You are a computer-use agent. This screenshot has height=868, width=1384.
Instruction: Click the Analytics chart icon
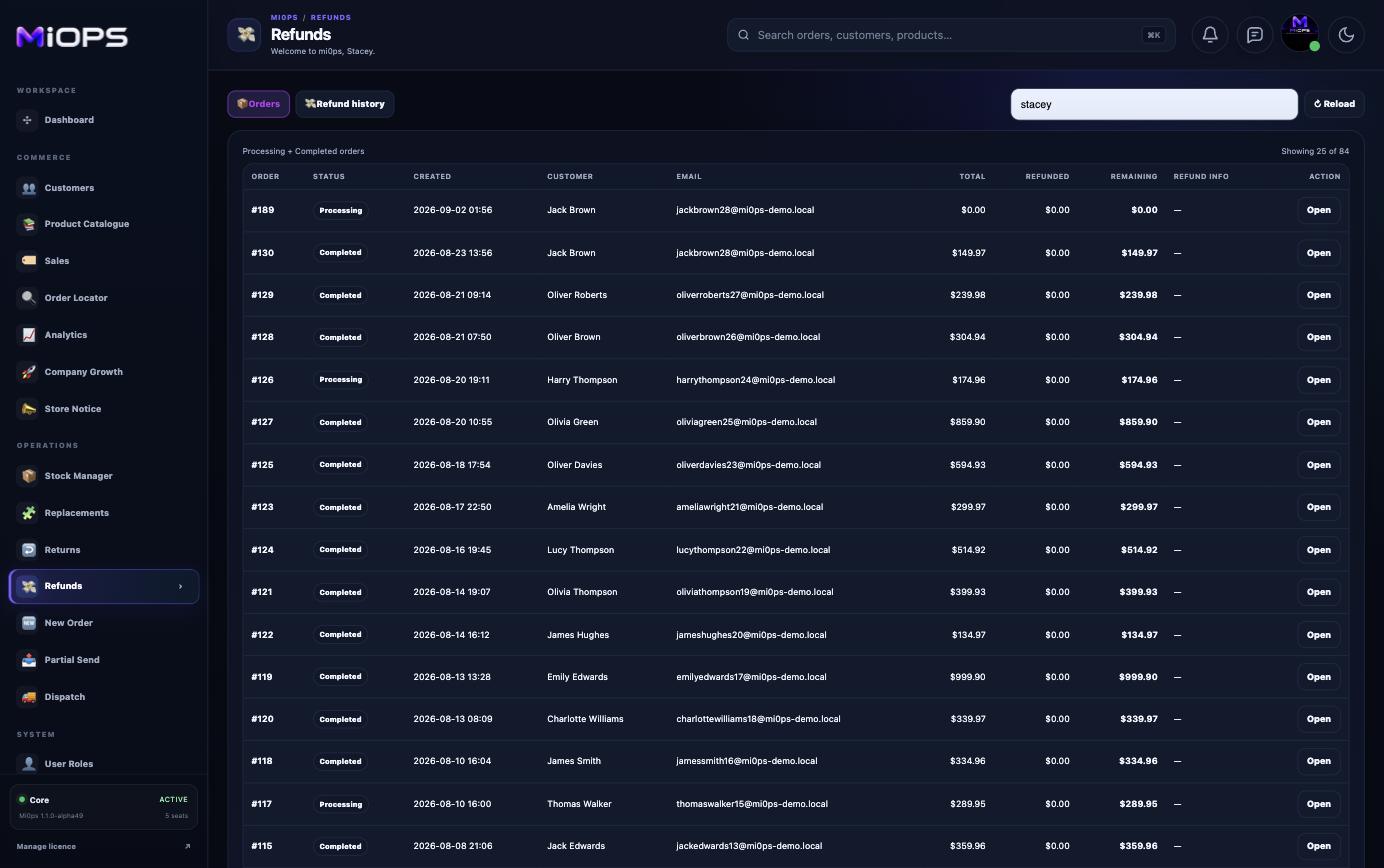click(28, 335)
